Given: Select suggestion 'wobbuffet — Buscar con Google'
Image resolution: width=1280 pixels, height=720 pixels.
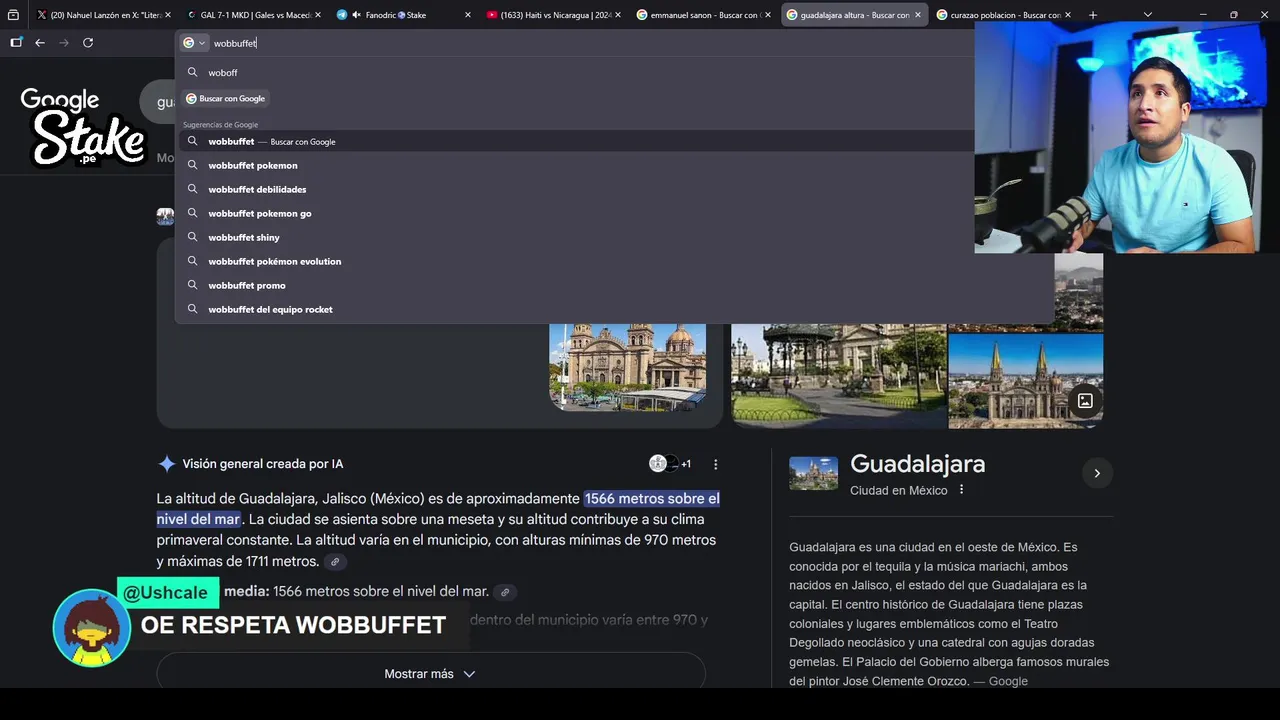Looking at the screenshot, I should click(575, 141).
